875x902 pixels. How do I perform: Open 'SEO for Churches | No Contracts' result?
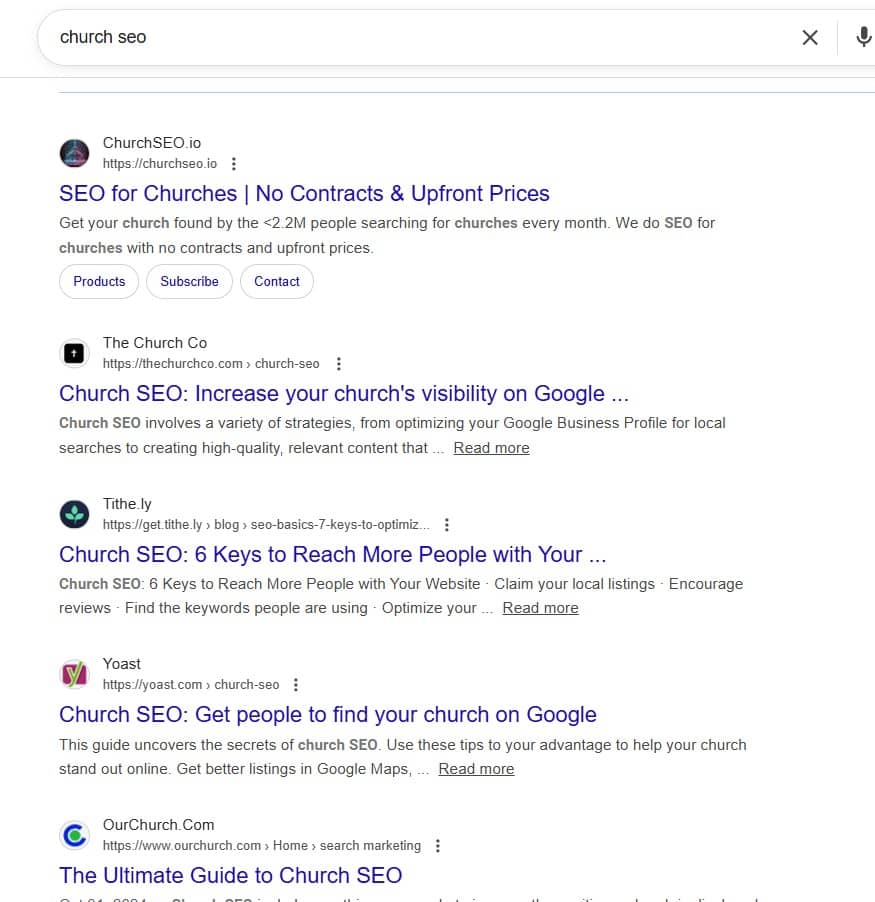click(x=304, y=194)
